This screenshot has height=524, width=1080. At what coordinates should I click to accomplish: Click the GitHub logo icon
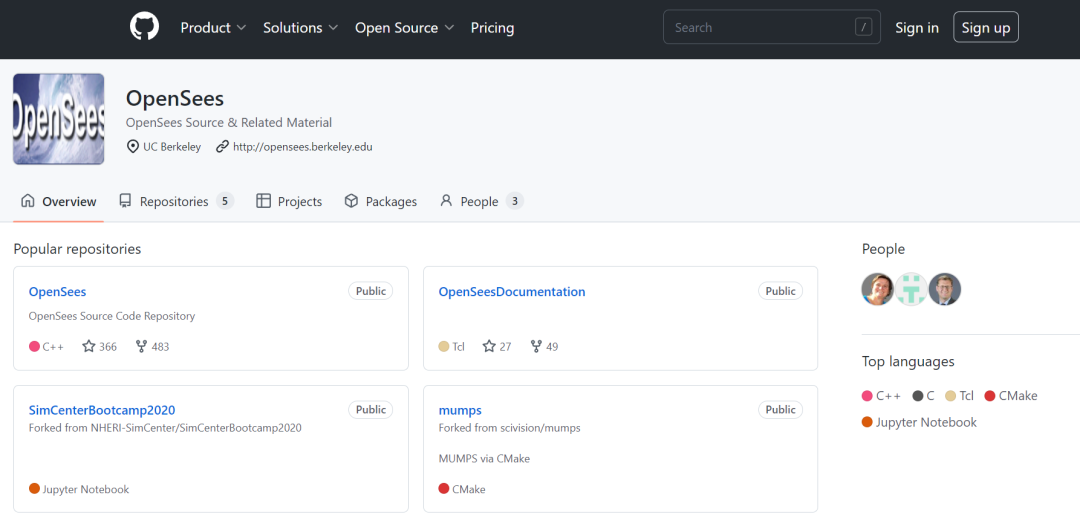pyautogui.click(x=145, y=27)
